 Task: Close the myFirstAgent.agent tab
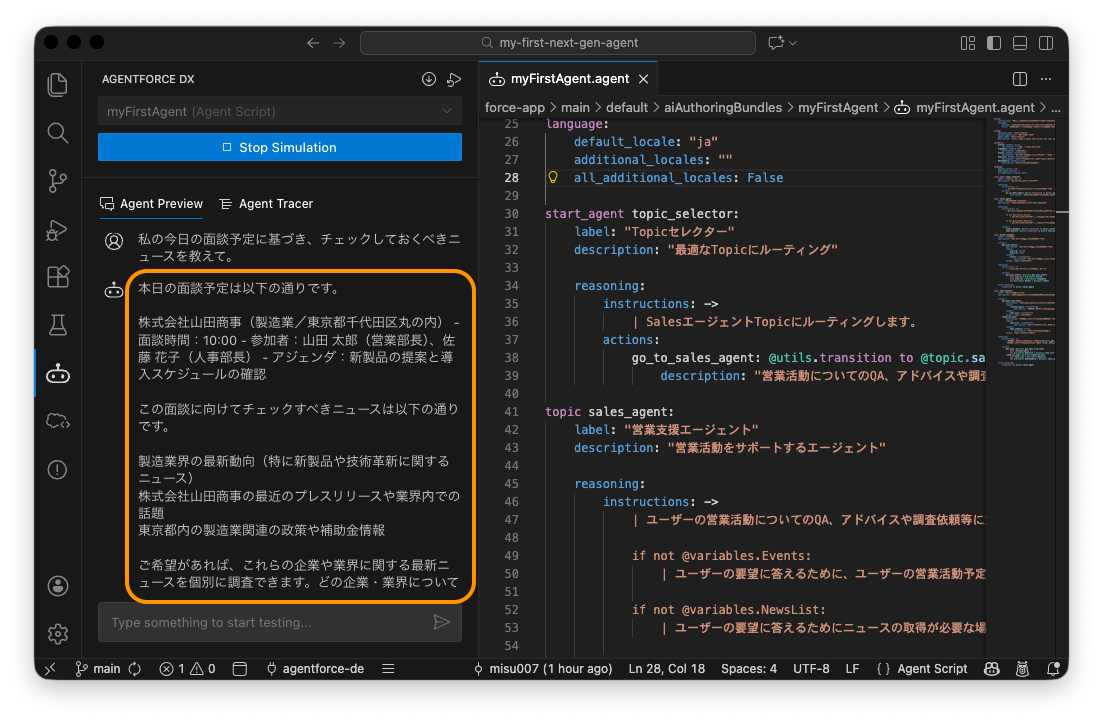coord(644,79)
